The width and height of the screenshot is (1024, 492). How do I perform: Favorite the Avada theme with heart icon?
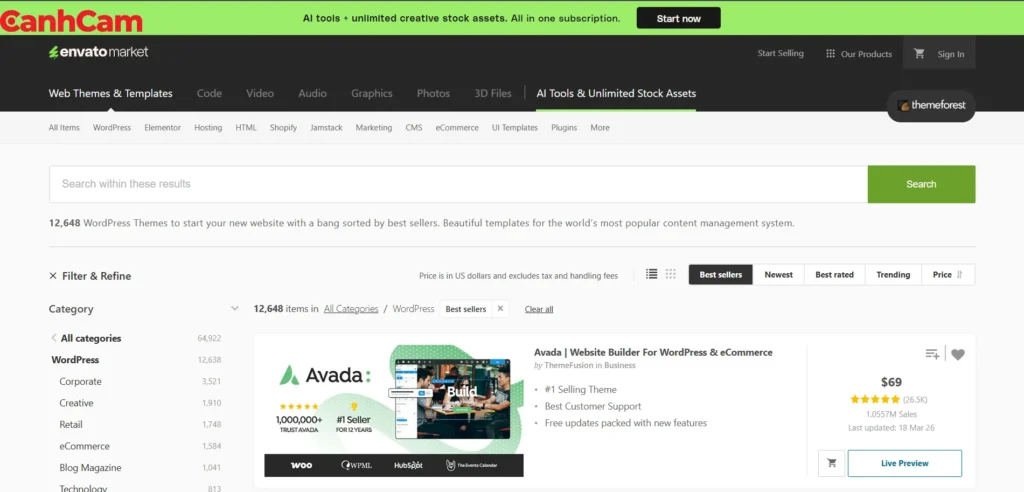click(958, 355)
